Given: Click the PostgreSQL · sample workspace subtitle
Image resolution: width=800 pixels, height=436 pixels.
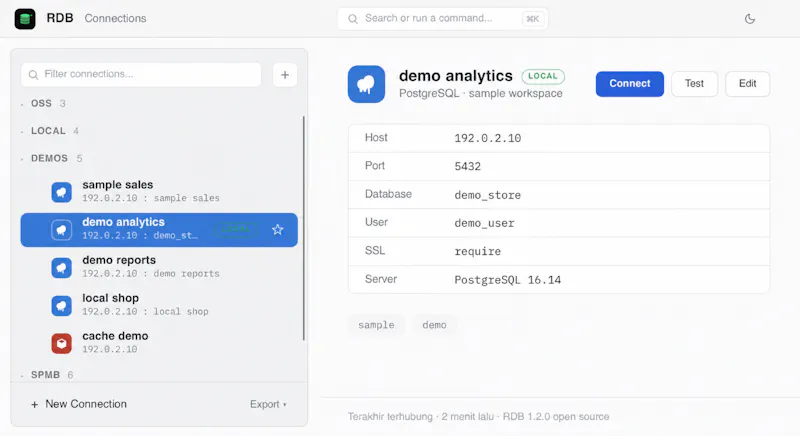Looking at the screenshot, I should 481,94.
